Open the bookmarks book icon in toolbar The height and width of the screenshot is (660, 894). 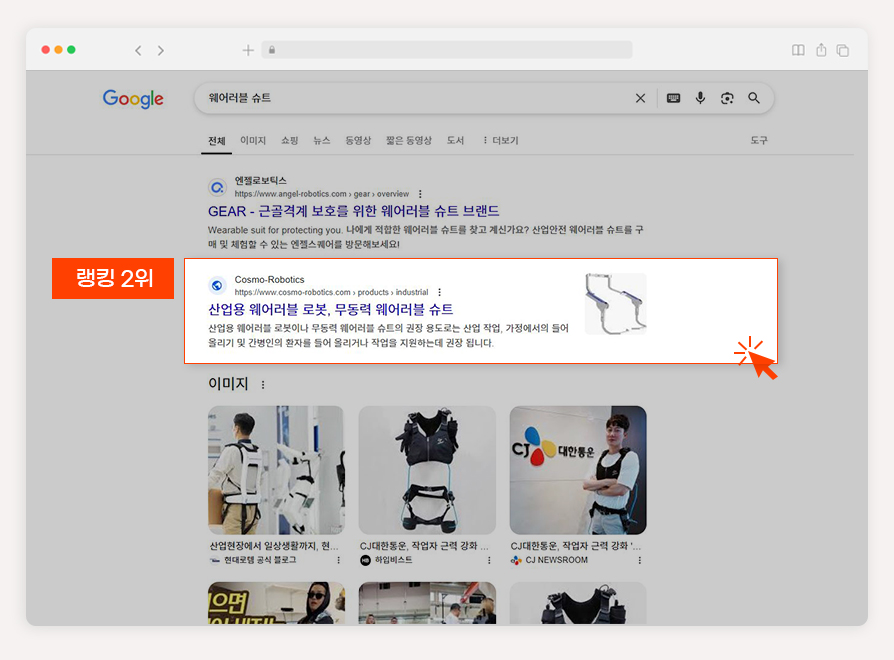[798, 50]
